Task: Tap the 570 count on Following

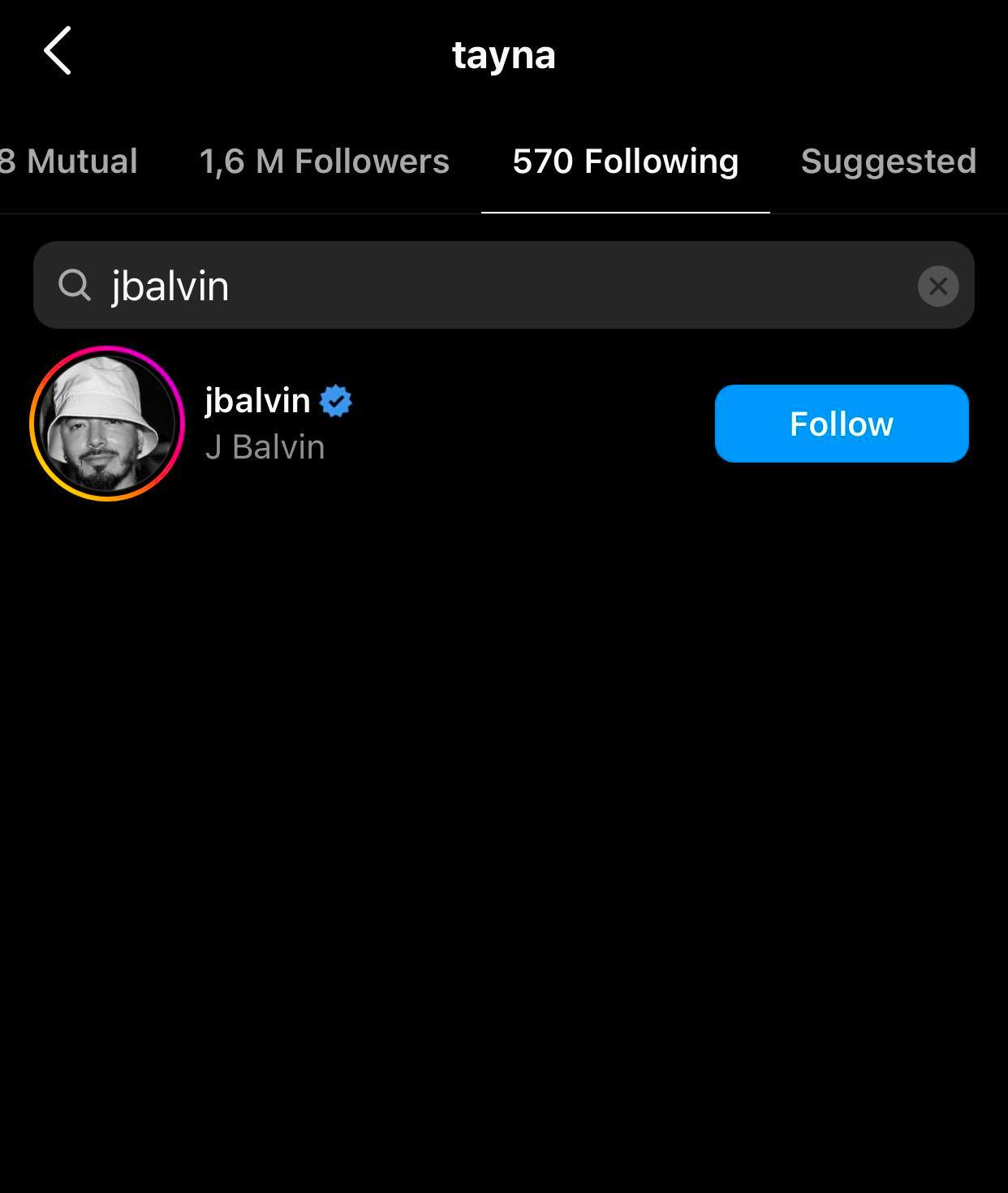Action: pos(543,161)
